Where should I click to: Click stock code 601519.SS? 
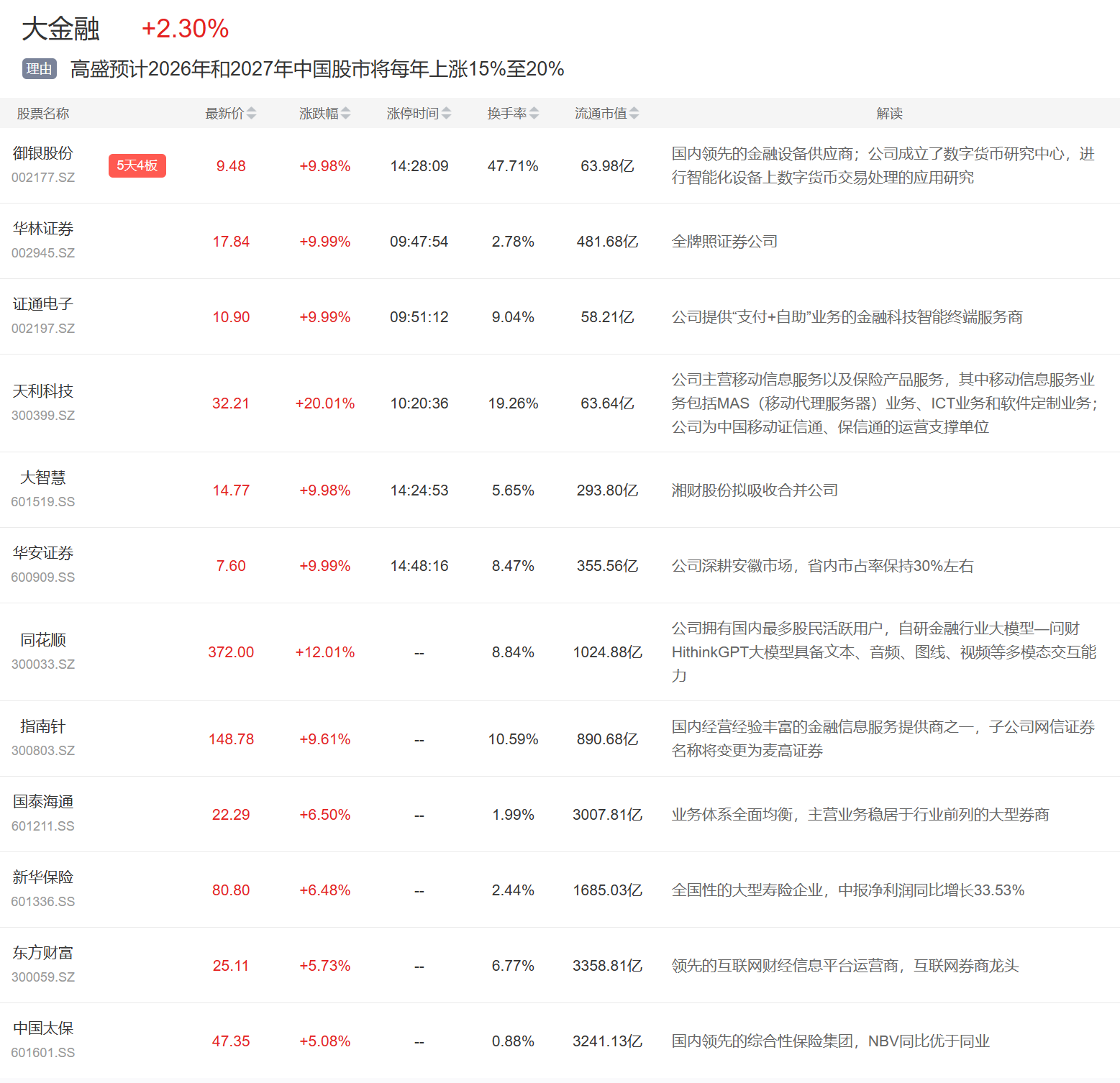(x=43, y=502)
